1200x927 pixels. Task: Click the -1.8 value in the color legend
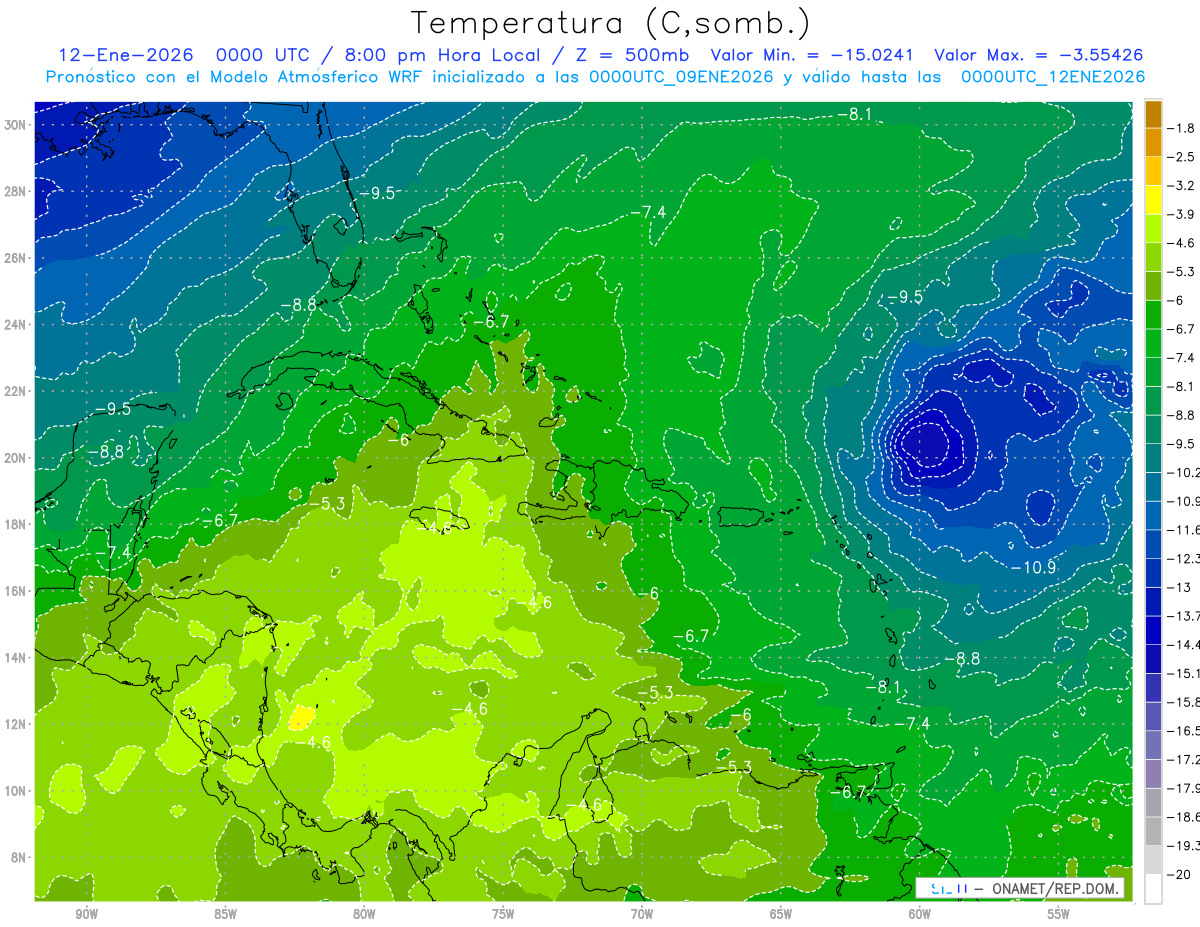tap(1182, 128)
